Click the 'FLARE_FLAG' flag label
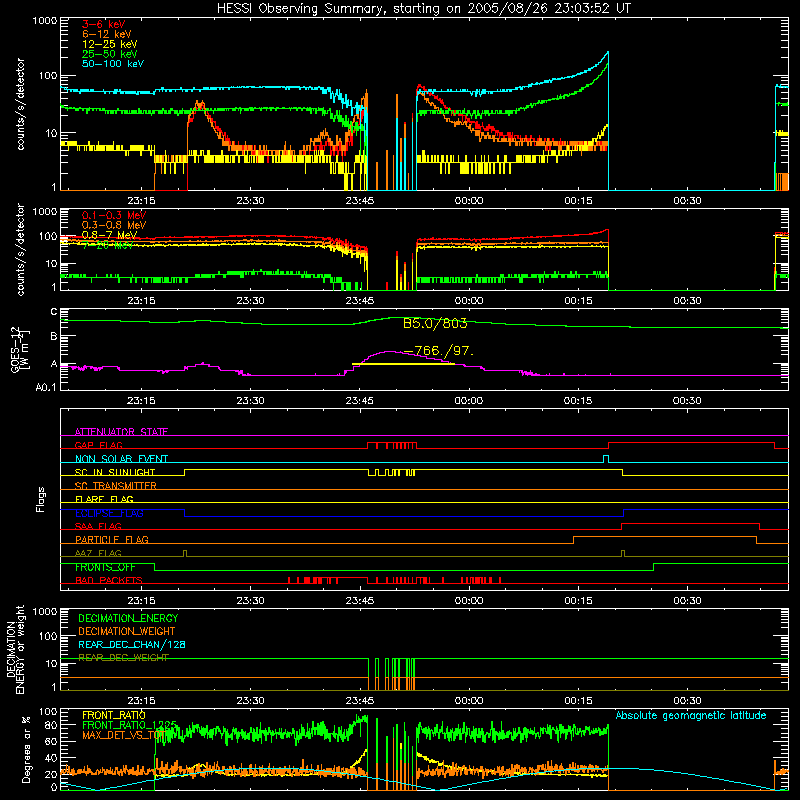 tap(104, 499)
